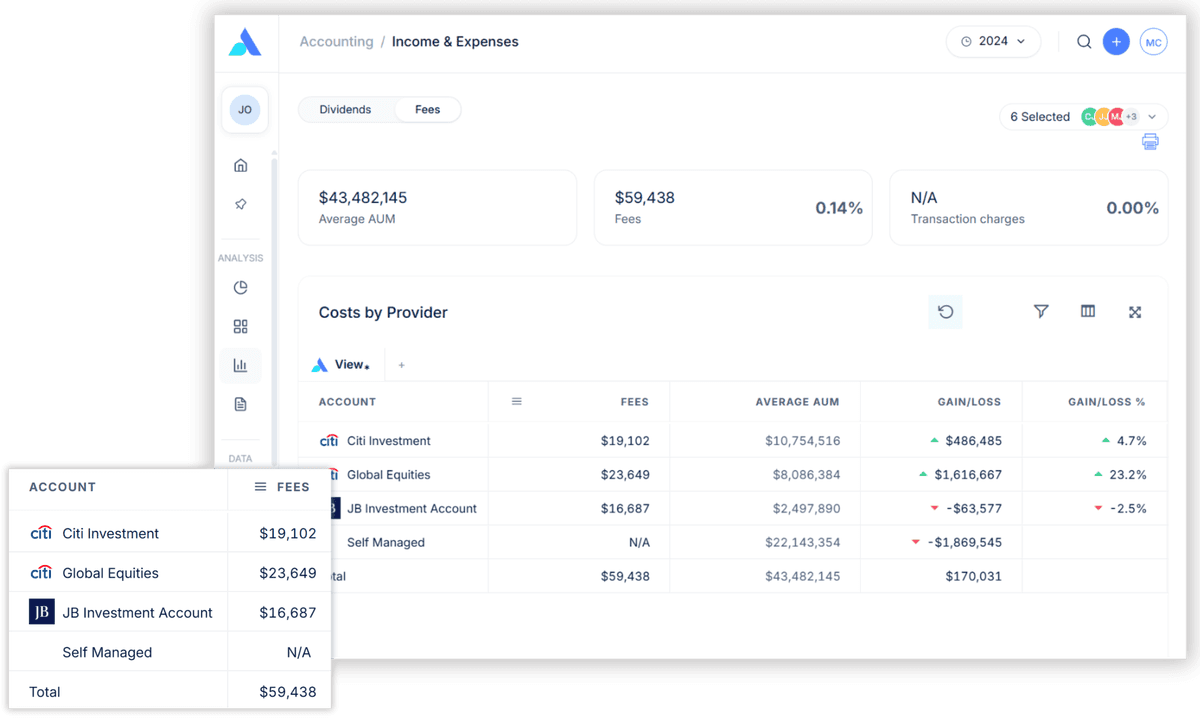
Task: Click the search magnifier icon
Action: (1084, 42)
